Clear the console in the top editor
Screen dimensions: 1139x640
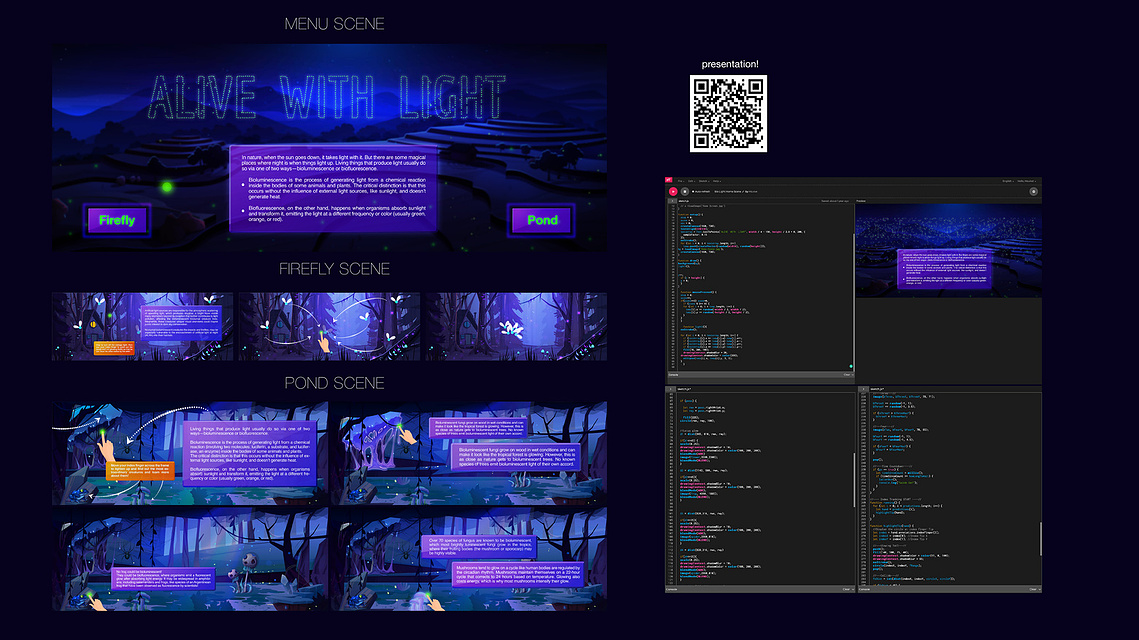[x=846, y=375]
